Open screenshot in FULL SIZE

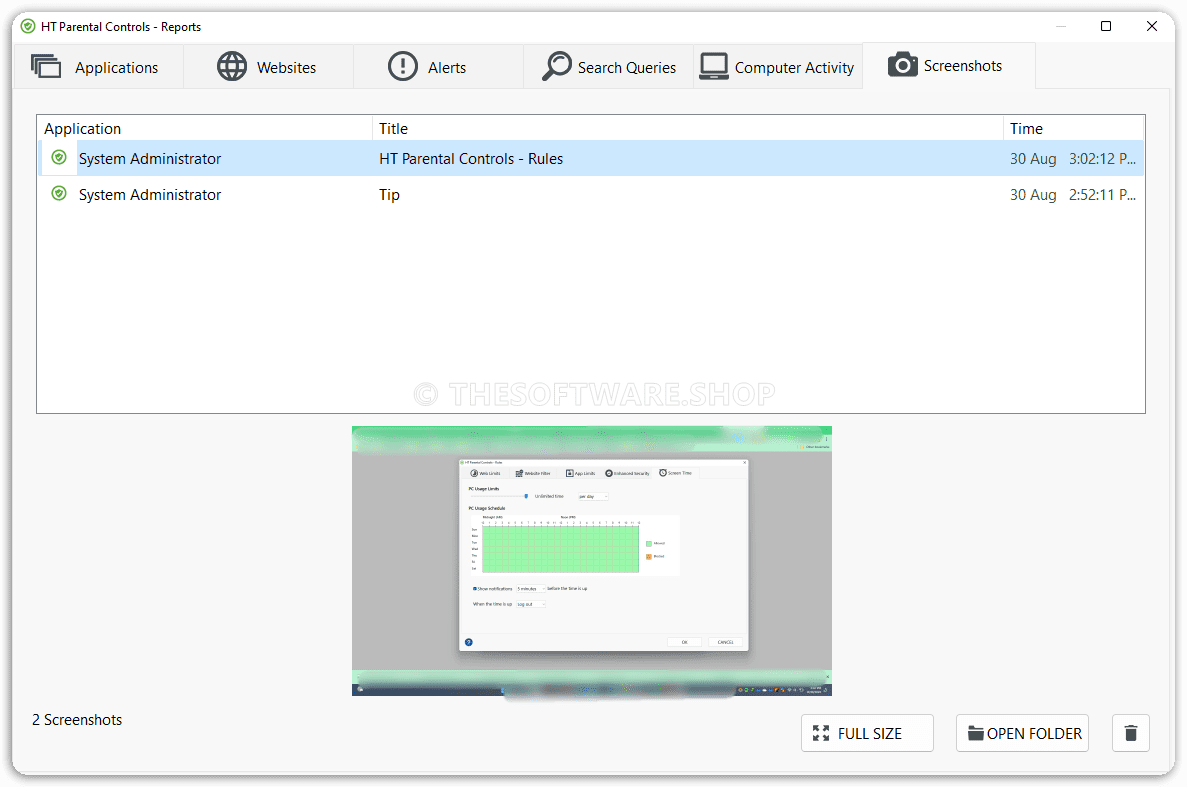click(868, 733)
